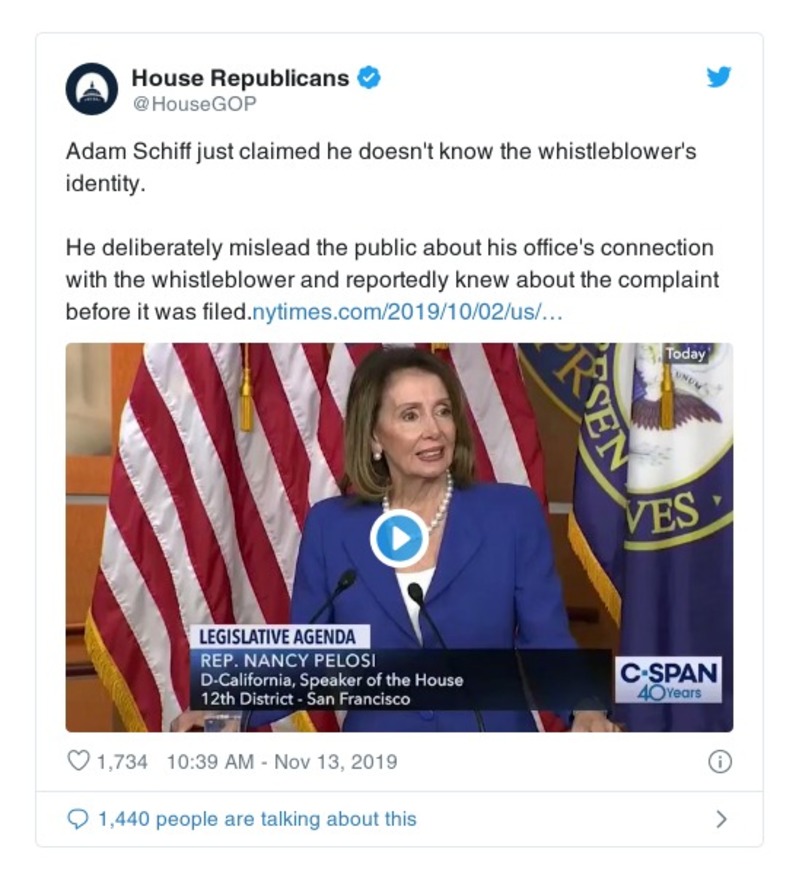Image resolution: width=799 pixels, height=887 pixels.
Task: Play the embedded C-SPAN video
Action: (x=400, y=539)
